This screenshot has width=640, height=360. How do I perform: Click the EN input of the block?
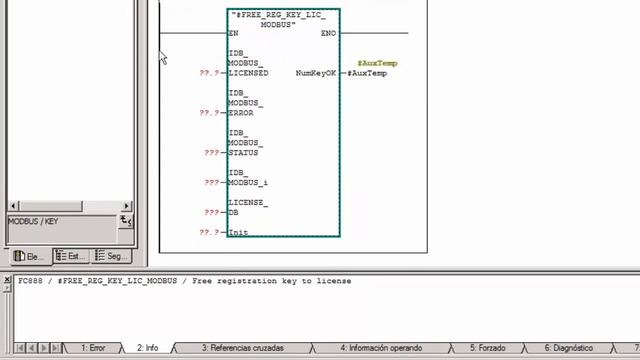coord(233,33)
